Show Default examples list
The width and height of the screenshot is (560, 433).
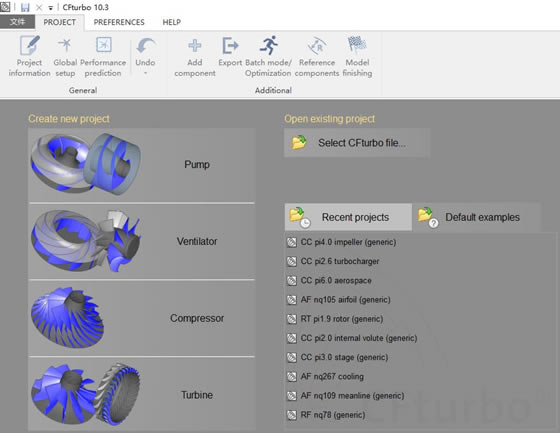476,217
